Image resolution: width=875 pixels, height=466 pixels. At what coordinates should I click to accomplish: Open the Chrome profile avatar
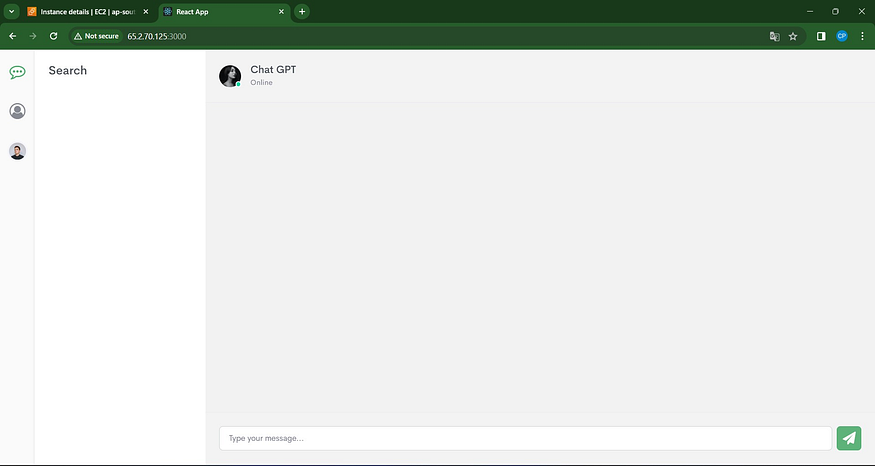click(x=842, y=36)
